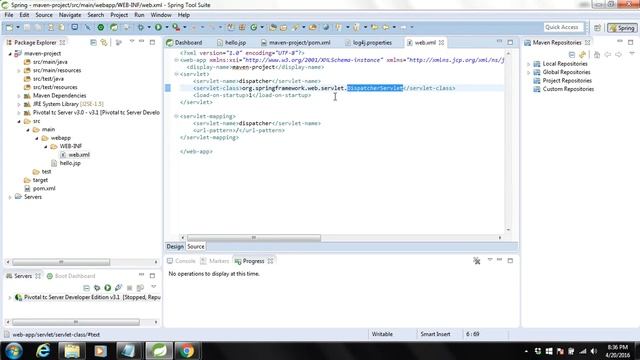The width and height of the screenshot is (640, 360).
Task: Open the Spring Dashboard leaf toolbar icon
Action: tap(114, 27)
